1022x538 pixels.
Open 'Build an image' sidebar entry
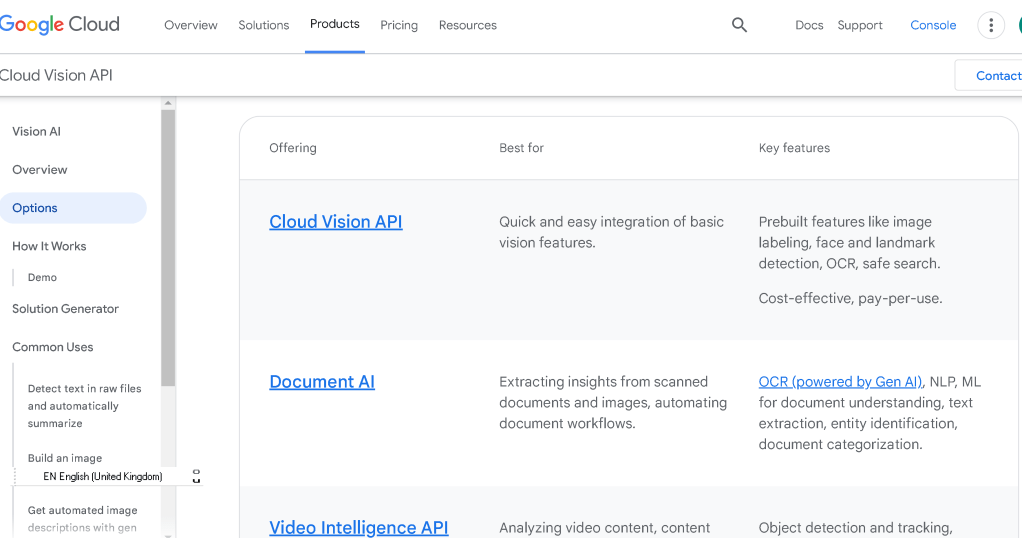[65, 458]
